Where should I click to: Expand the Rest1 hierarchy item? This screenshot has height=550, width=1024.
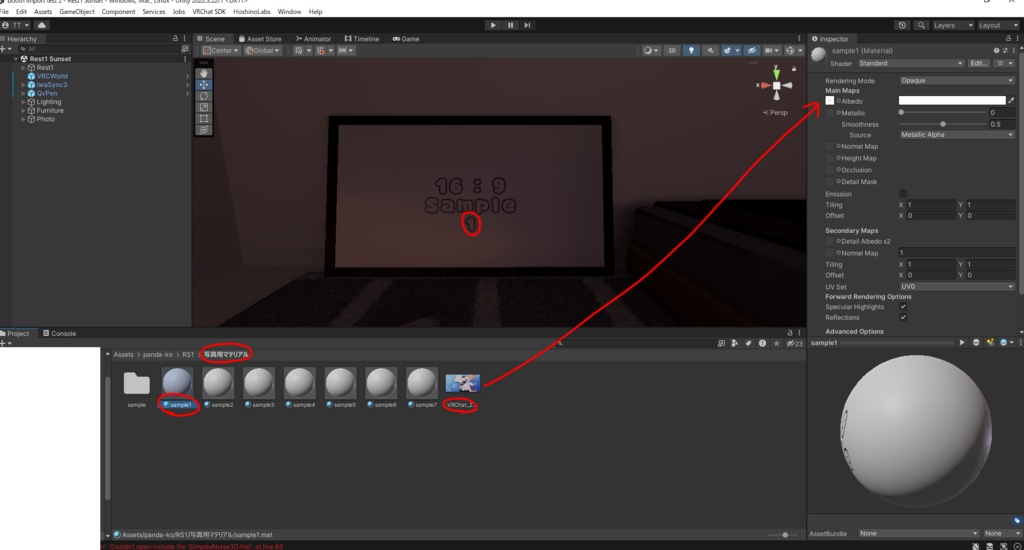tap(24, 67)
